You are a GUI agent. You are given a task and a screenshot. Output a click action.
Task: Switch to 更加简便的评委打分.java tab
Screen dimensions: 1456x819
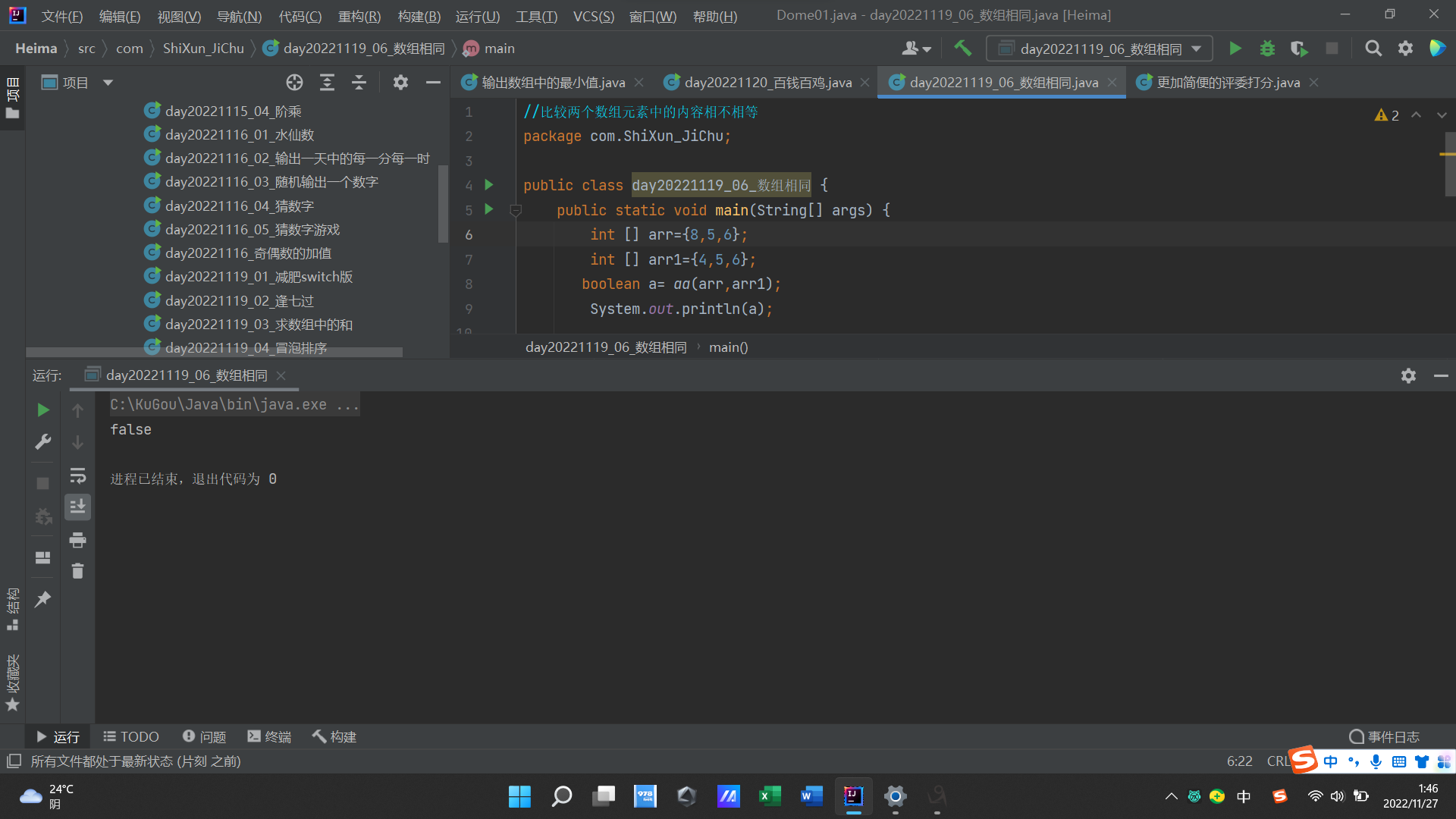(x=1227, y=83)
